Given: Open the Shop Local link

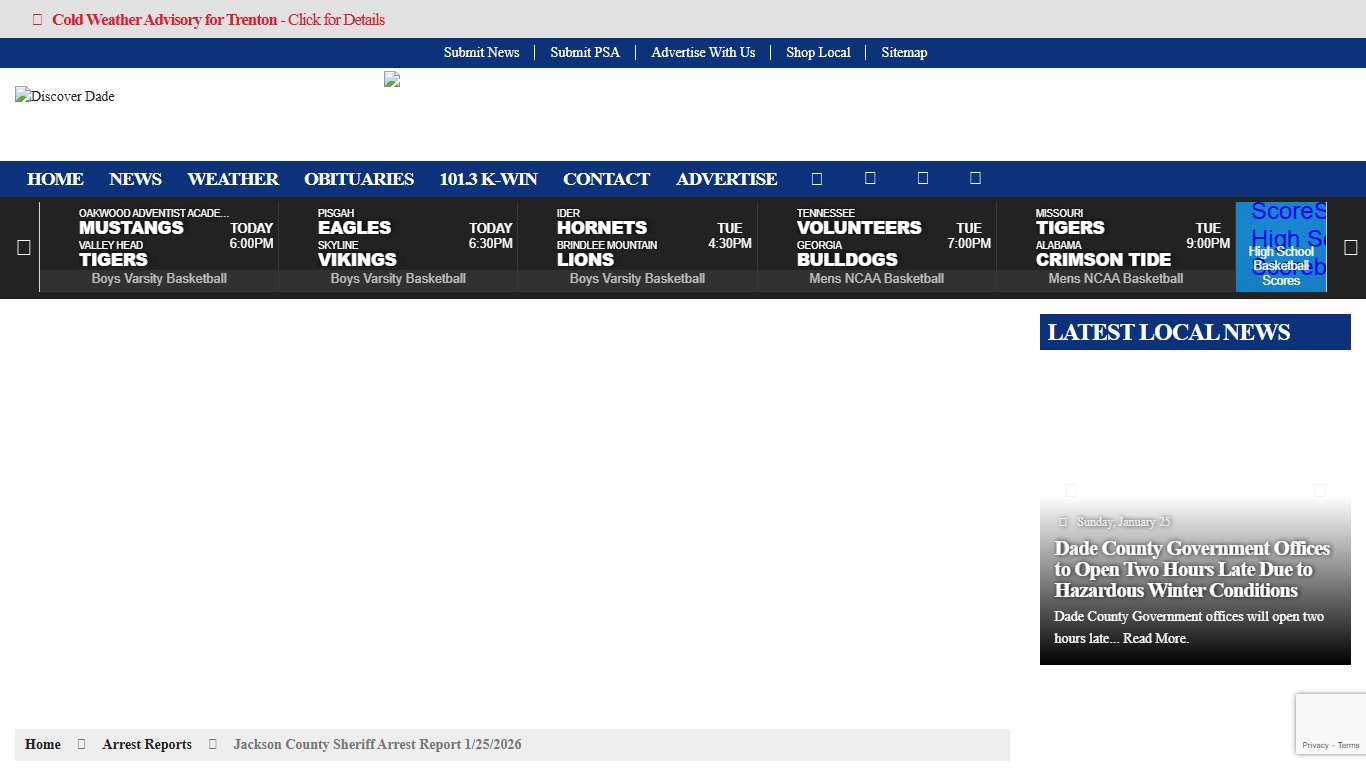Looking at the screenshot, I should [817, 53].
